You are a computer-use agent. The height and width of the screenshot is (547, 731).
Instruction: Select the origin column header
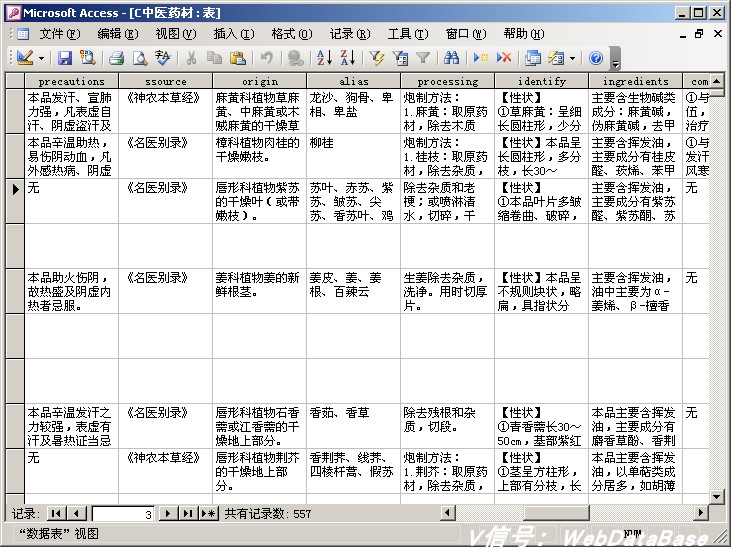[x=260, y=81]
